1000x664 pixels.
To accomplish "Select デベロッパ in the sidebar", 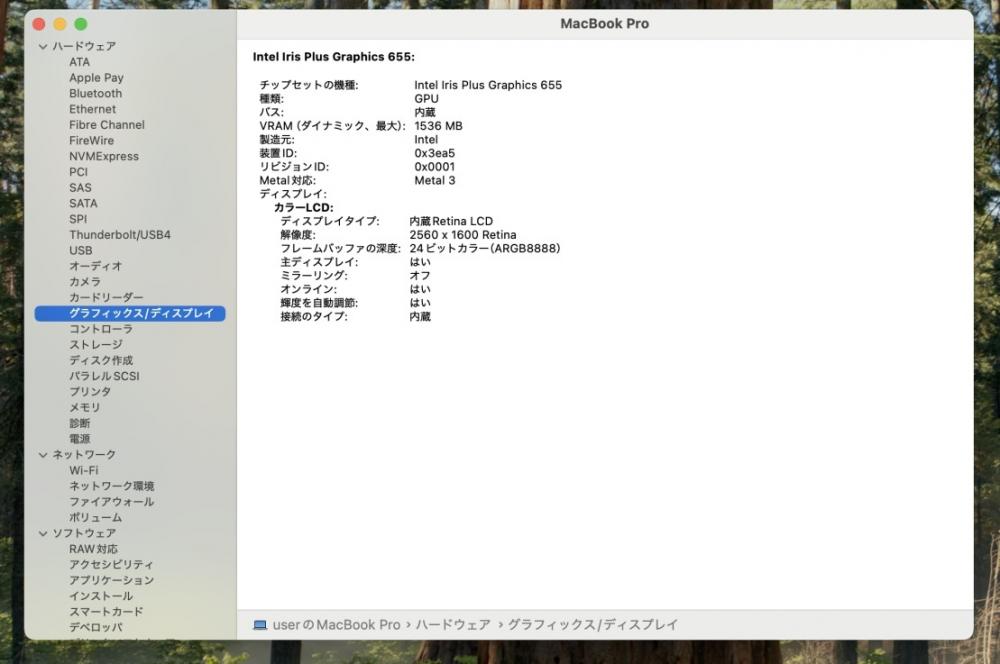I will pos(96,628).
